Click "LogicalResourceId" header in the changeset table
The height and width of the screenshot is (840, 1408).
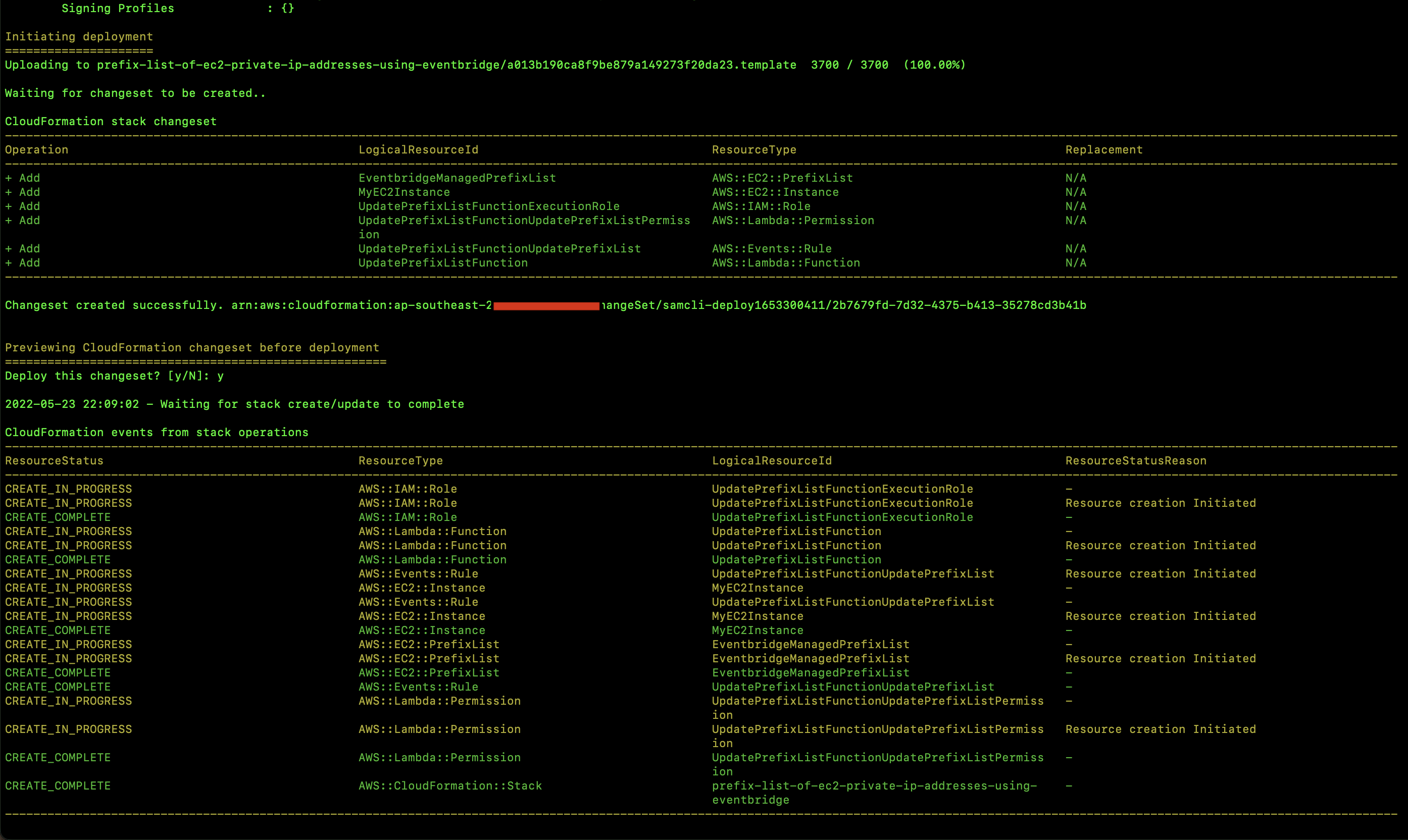click(418, 150)
